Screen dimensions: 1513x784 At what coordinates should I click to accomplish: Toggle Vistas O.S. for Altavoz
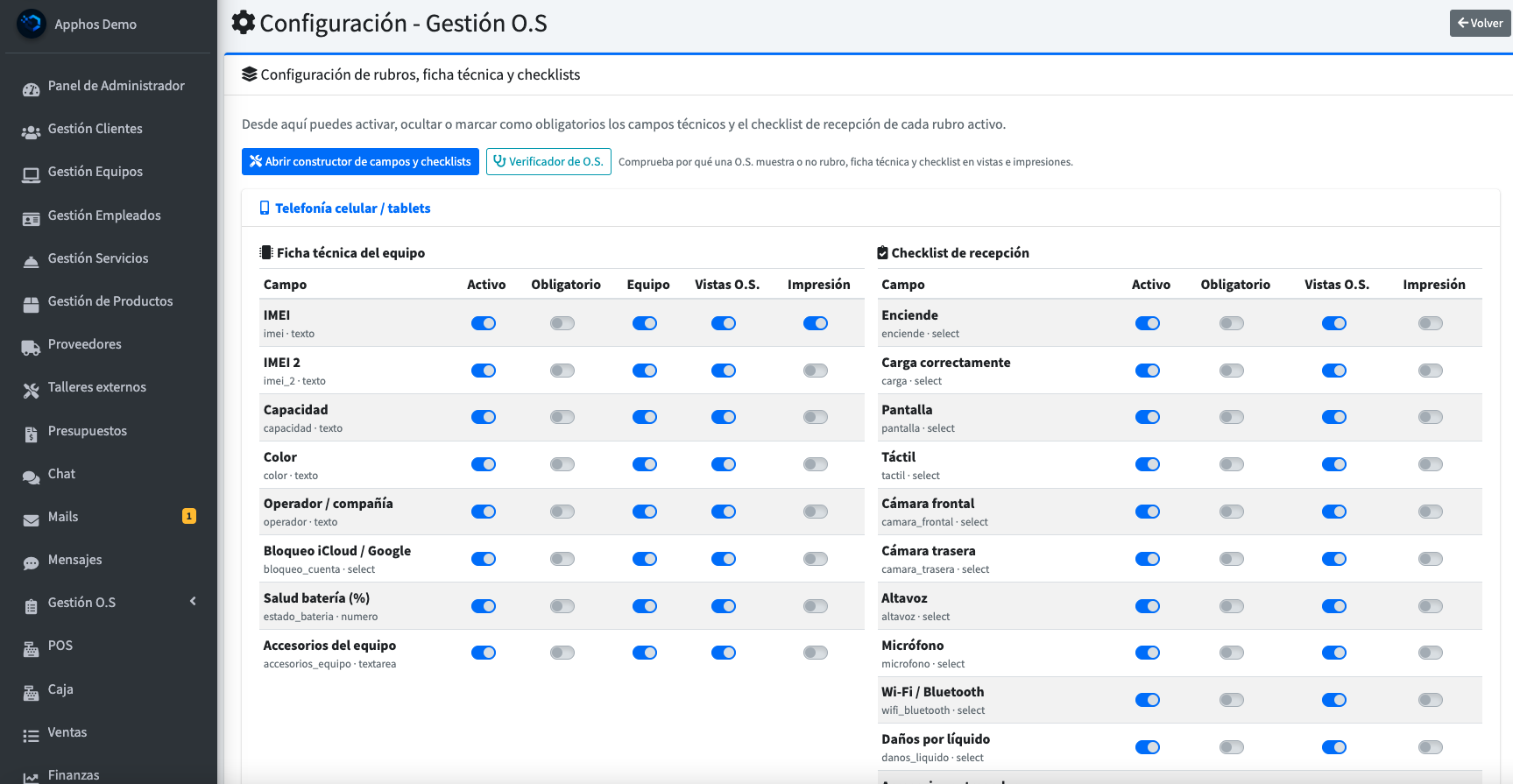(x=1334, y=606)
